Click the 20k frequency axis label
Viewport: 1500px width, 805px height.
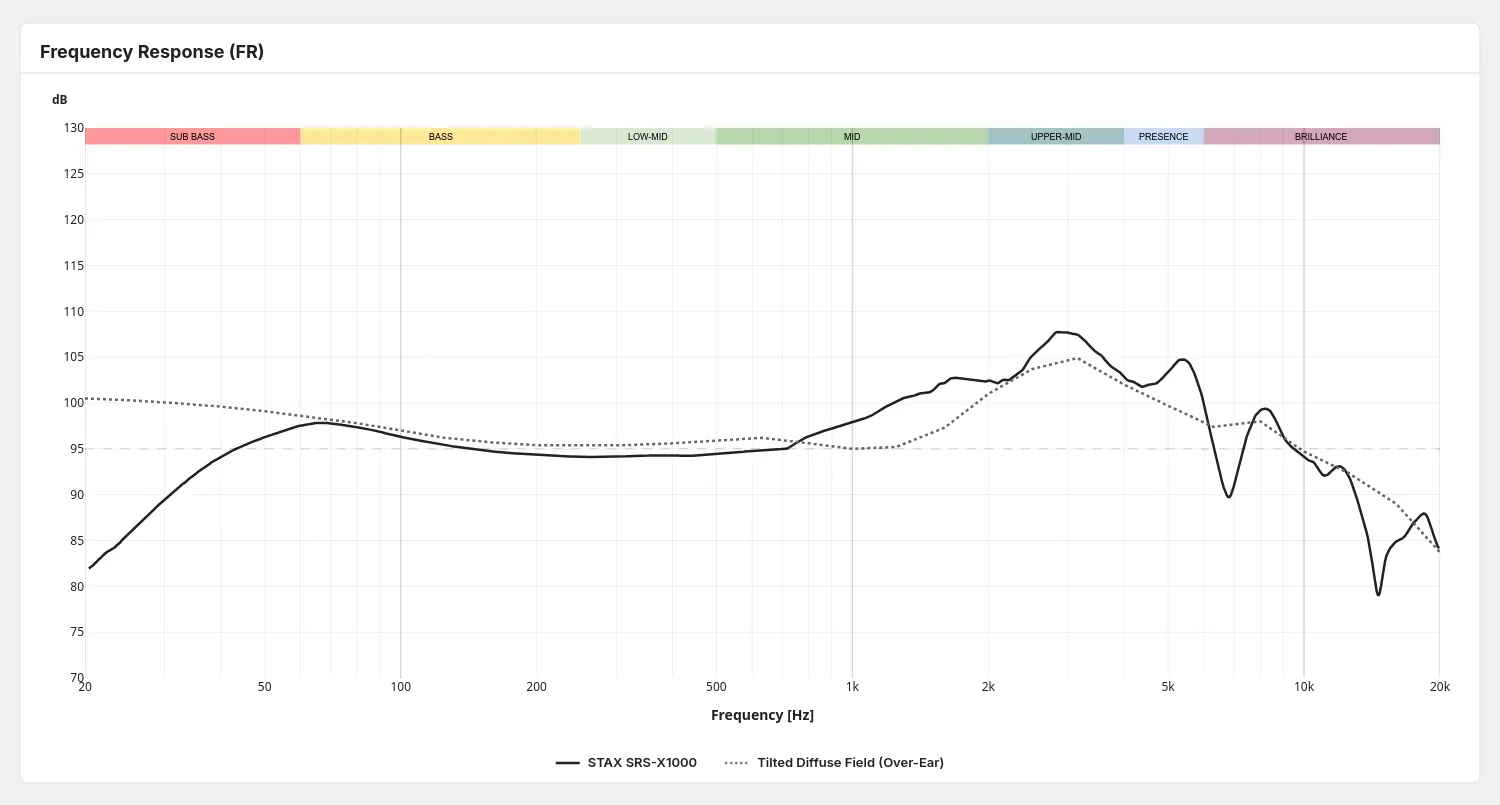coord(1440,687)
